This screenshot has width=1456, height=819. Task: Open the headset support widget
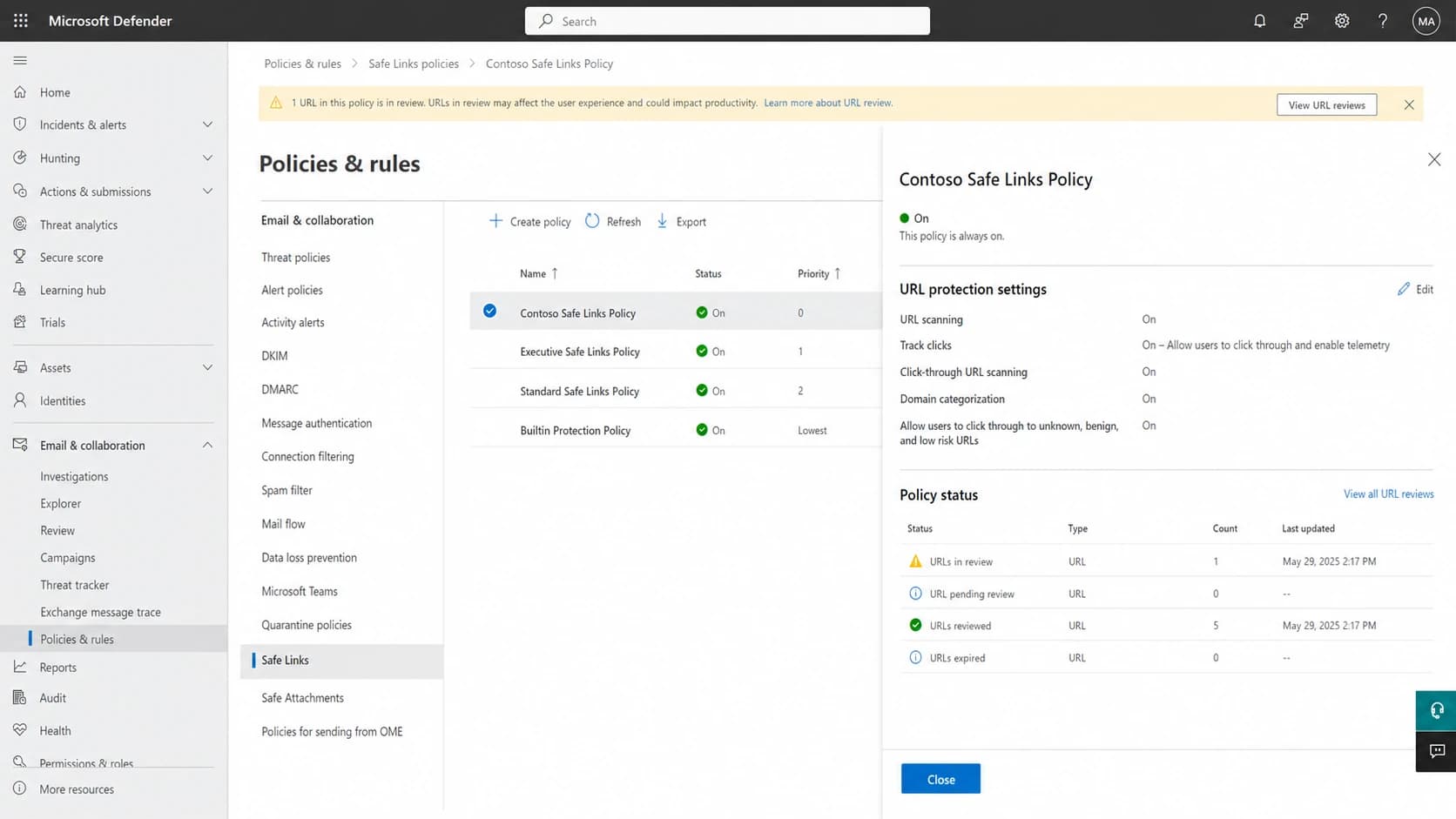pyautogui.click(x=1436, y=710)
